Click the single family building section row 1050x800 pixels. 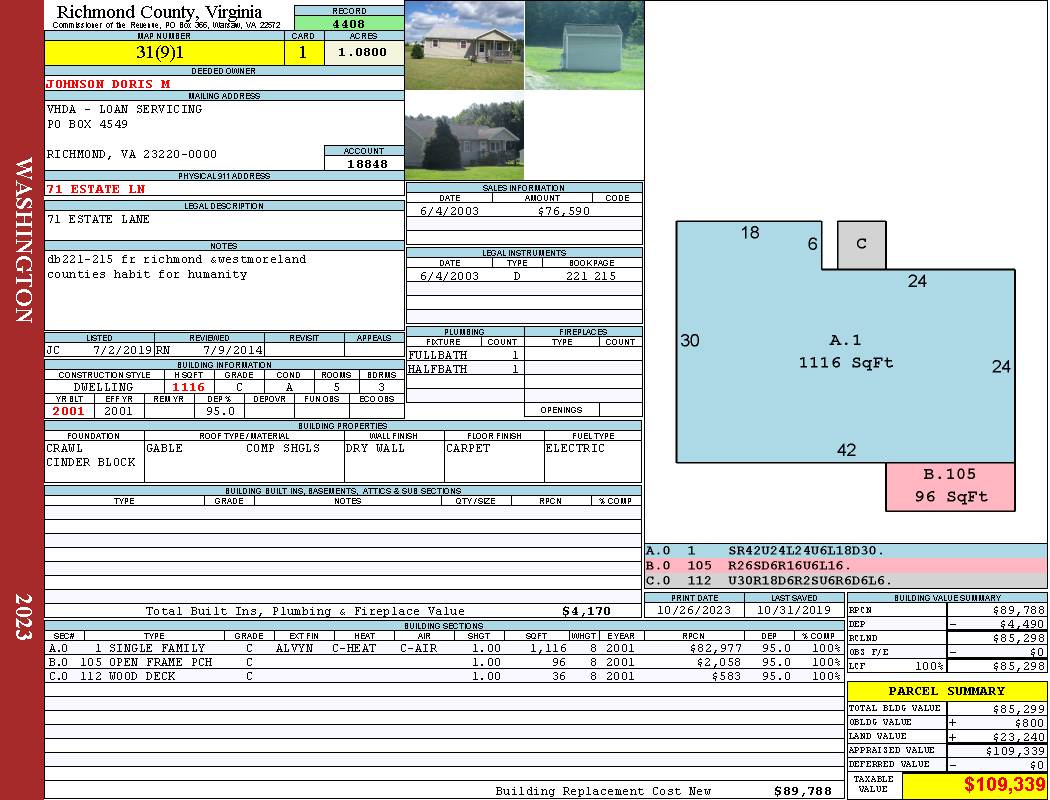443,648
